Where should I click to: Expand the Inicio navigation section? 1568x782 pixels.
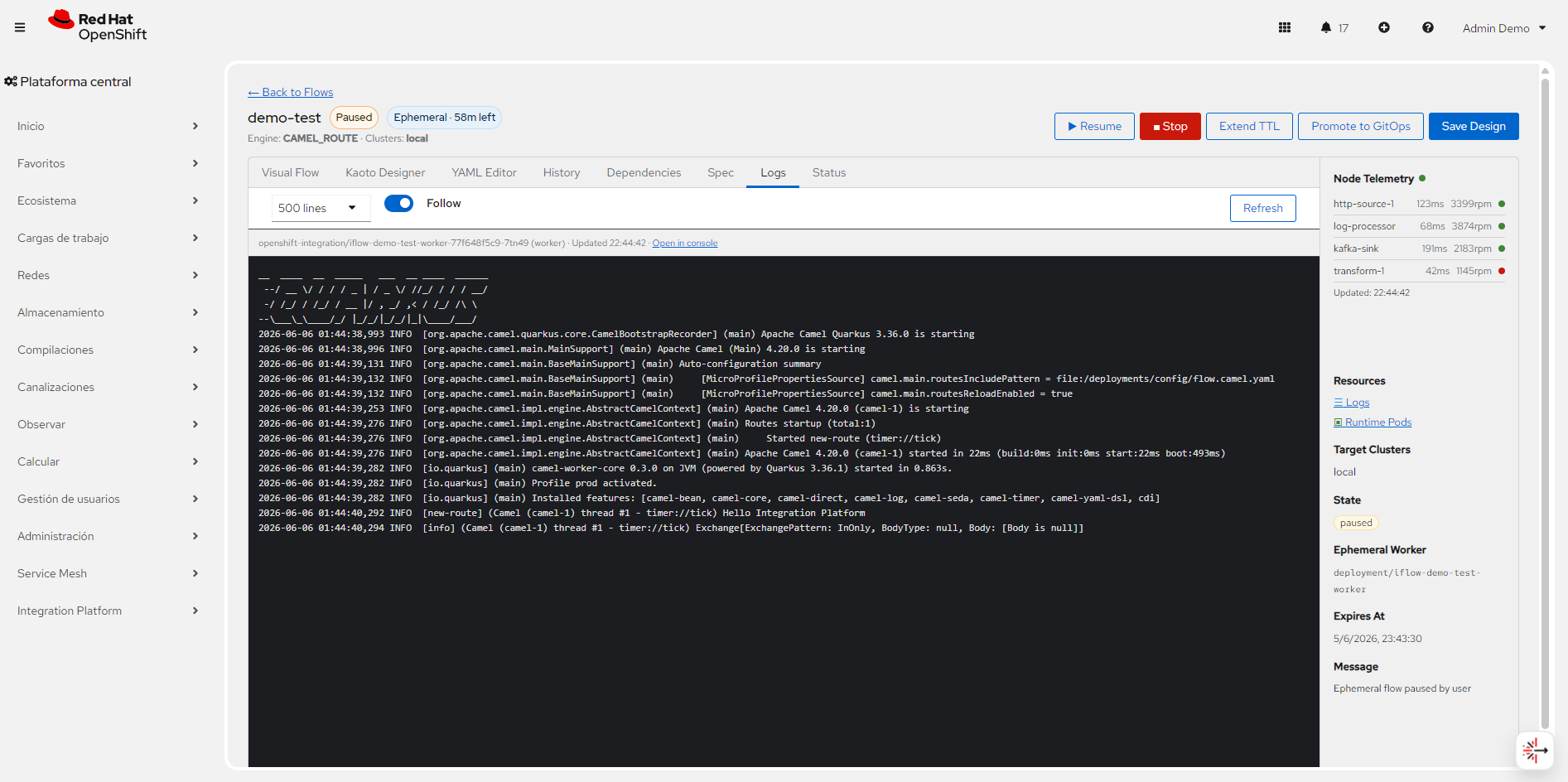pyautogui.click(x=108, y=126)
